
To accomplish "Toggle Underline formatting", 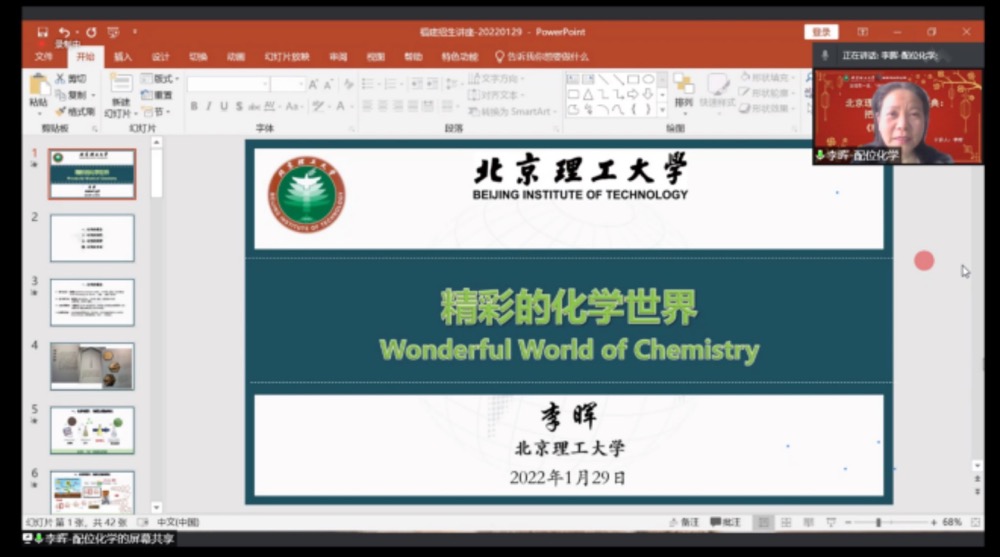I will [x=224, y=107].
